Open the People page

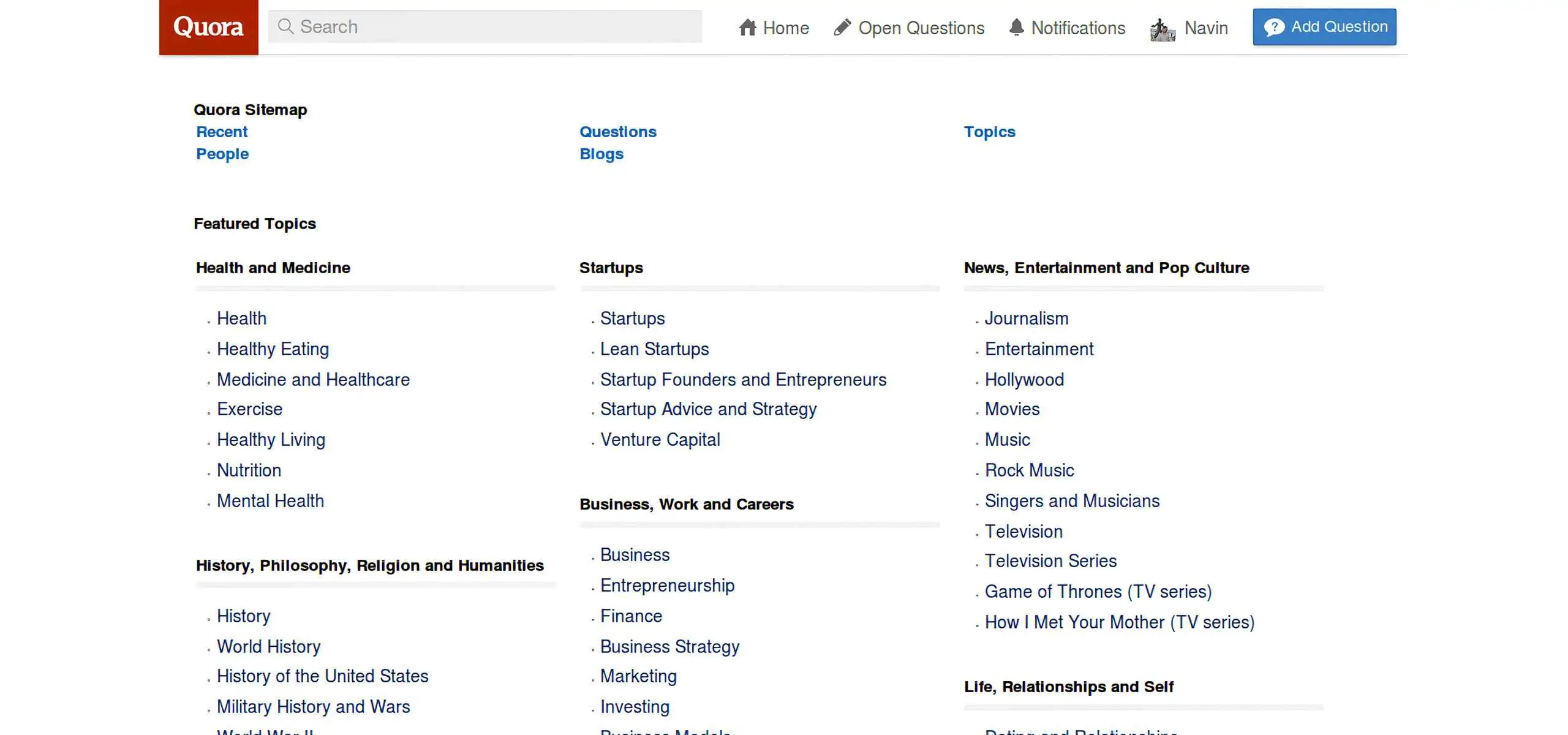pos(222,154)
